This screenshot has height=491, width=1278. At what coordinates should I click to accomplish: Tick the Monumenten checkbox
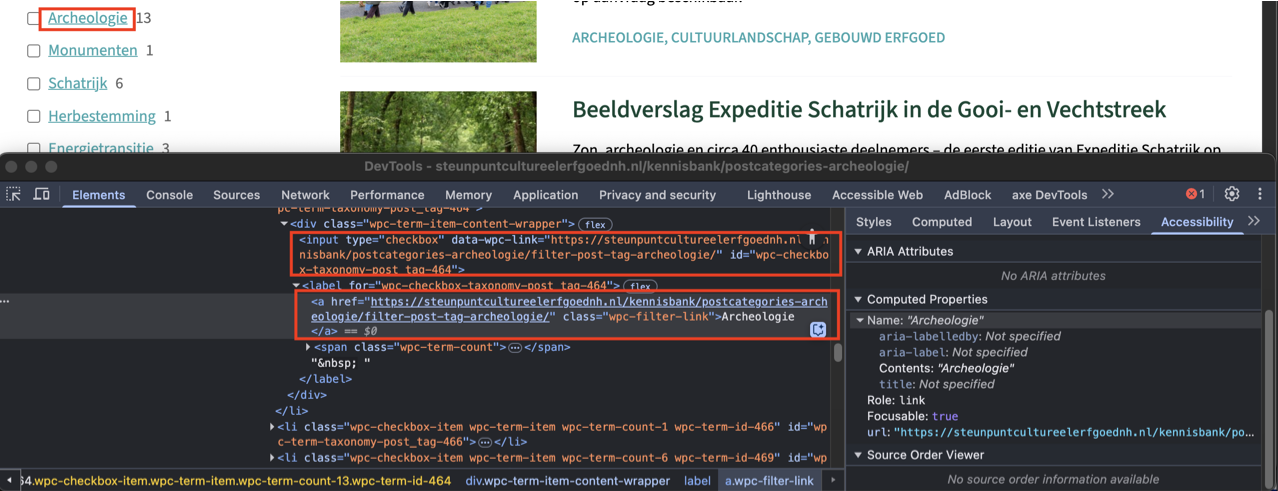coord(33,51)
